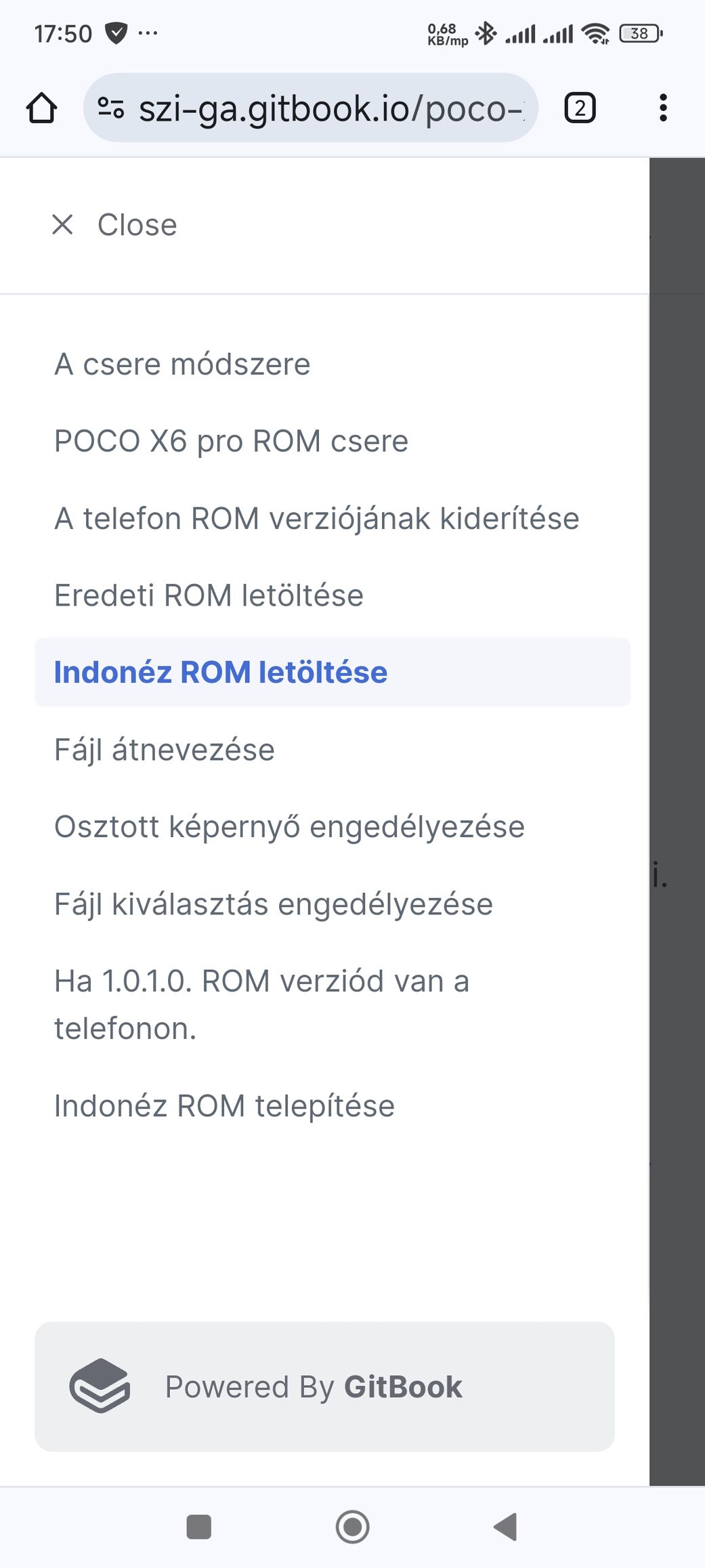Tap the Android home circle button
This screenshot has height=1568, width=705.
tap(353, 1527)
